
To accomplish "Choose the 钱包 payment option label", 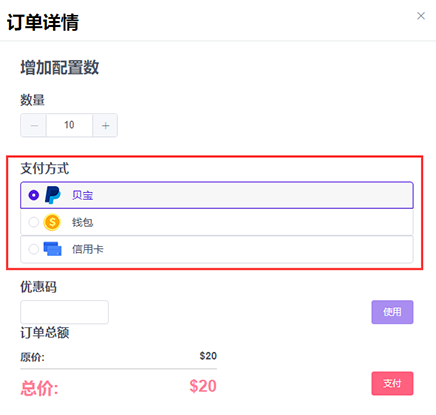I will tap(82, 222).
